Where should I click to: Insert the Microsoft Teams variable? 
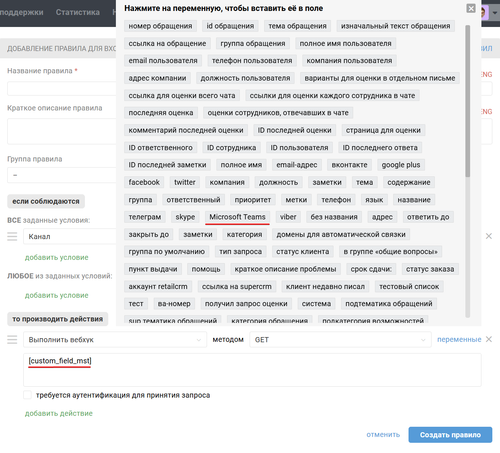(x=237, y=217)
